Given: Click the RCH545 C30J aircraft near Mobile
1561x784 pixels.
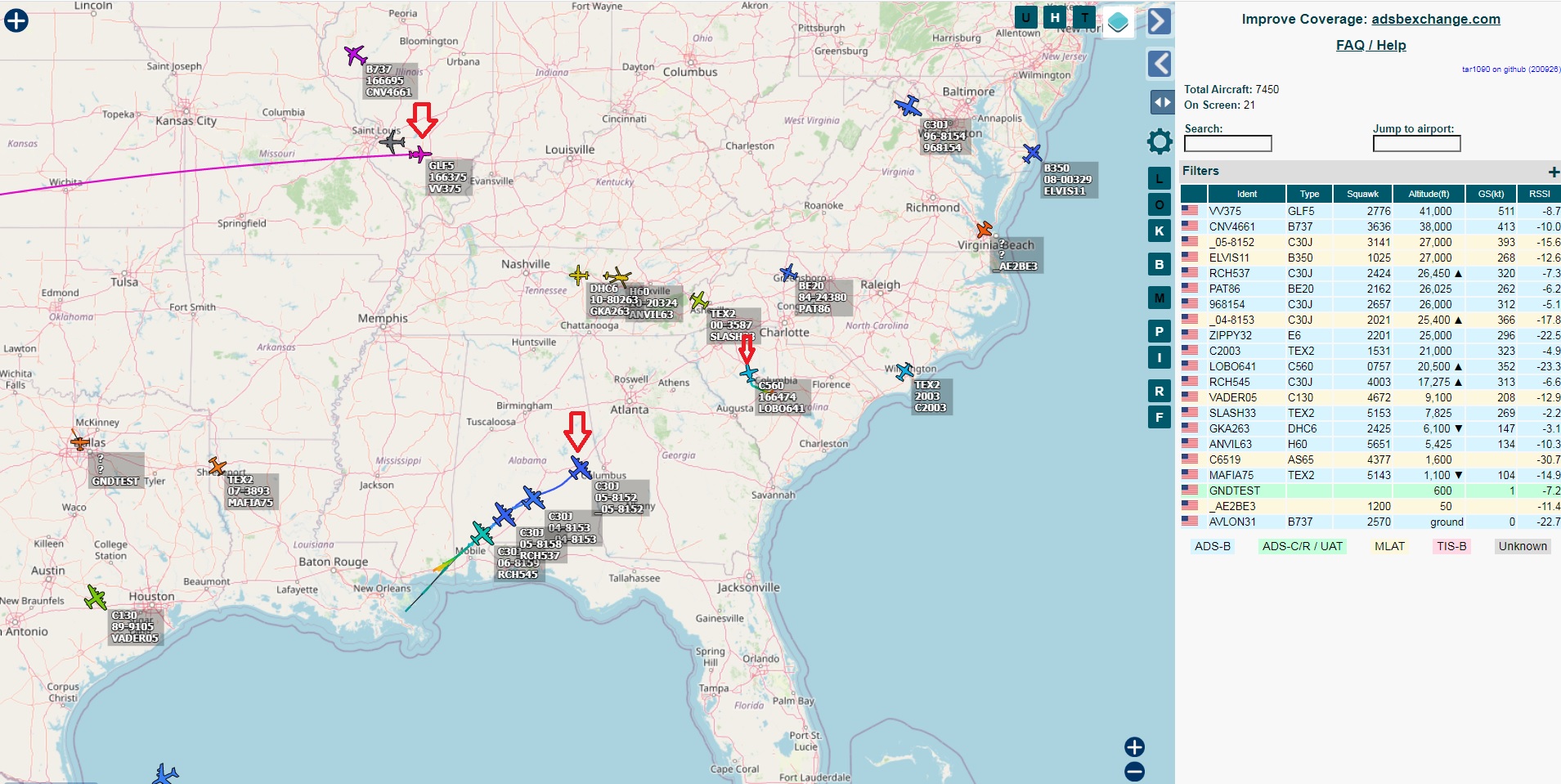Looking at the screenshot, I should [482, 534].
